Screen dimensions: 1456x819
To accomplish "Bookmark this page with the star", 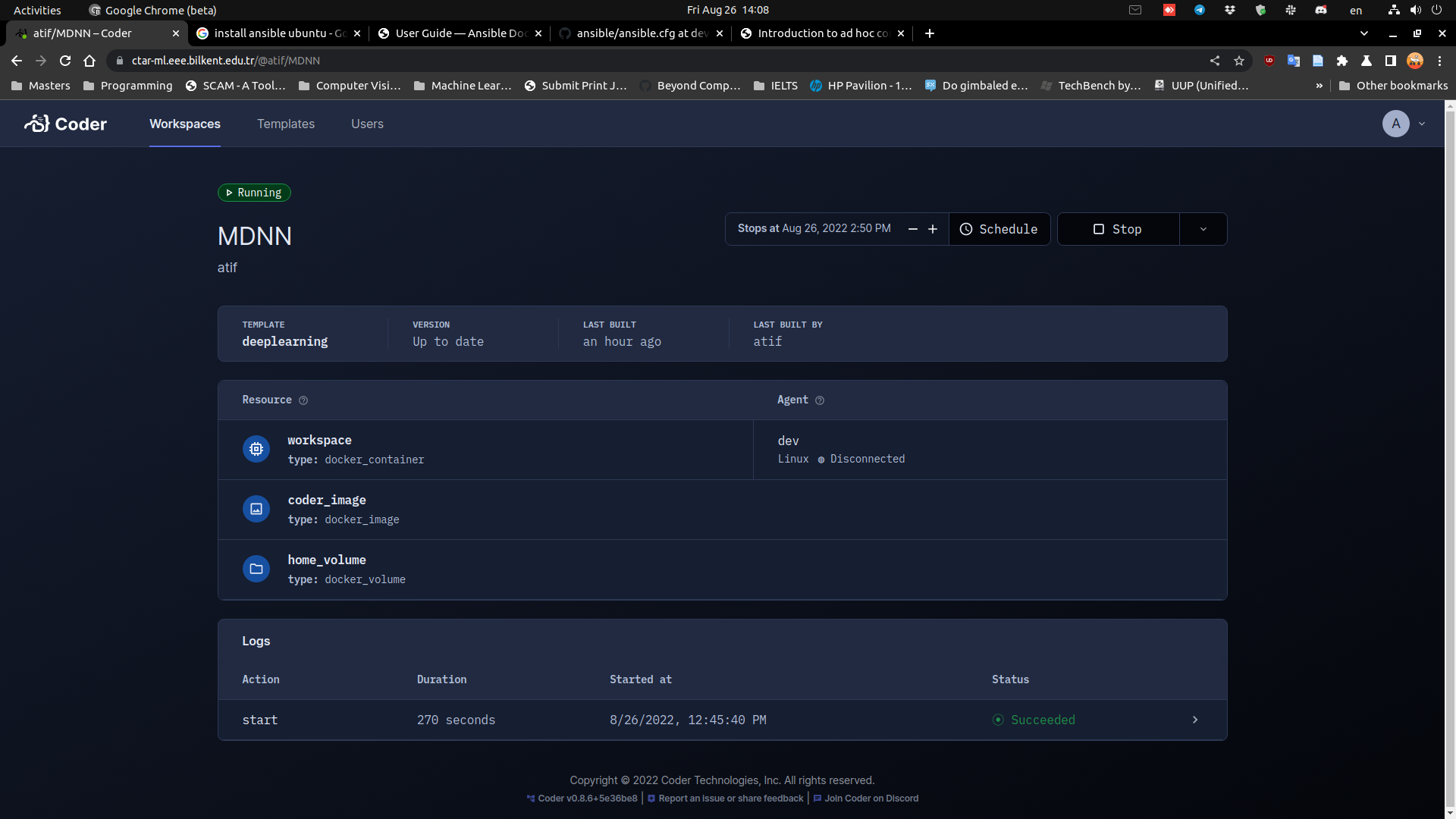I will click(1239, 61).
